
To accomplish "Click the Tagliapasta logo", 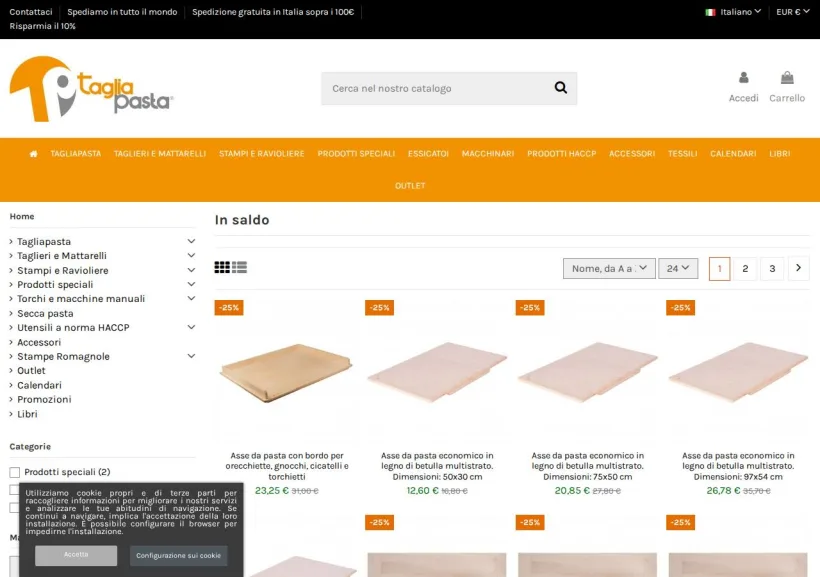I will (x=92, y=89).
